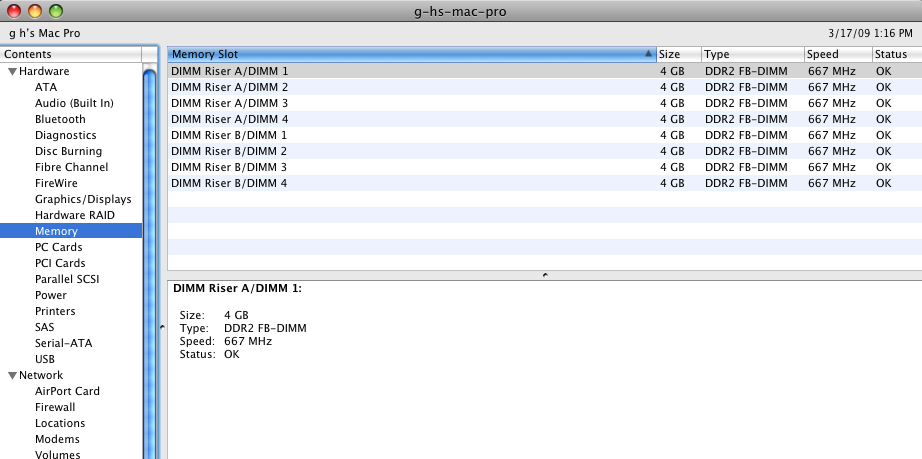
Task: Sort by Memory Slot column header
Action: coord(412,54)
